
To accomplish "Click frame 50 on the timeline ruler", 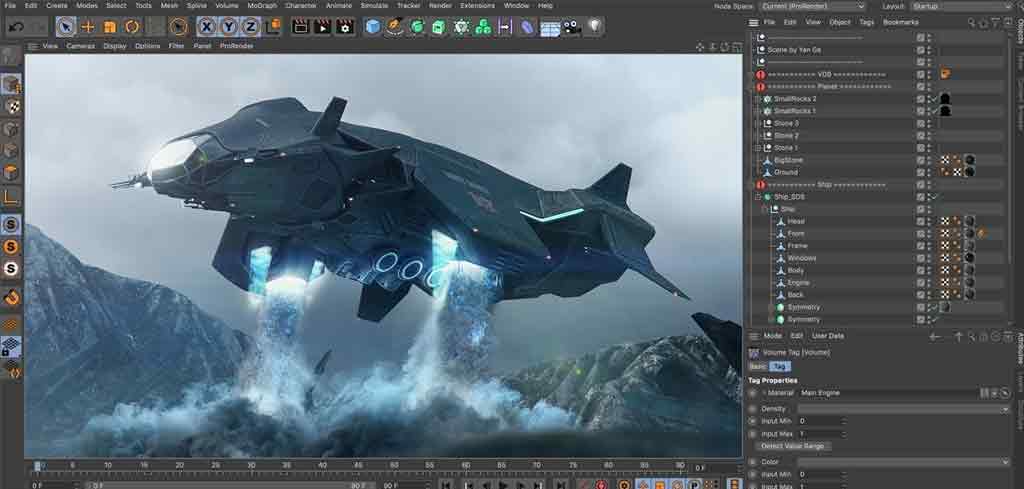I will (x=395, y=466).
